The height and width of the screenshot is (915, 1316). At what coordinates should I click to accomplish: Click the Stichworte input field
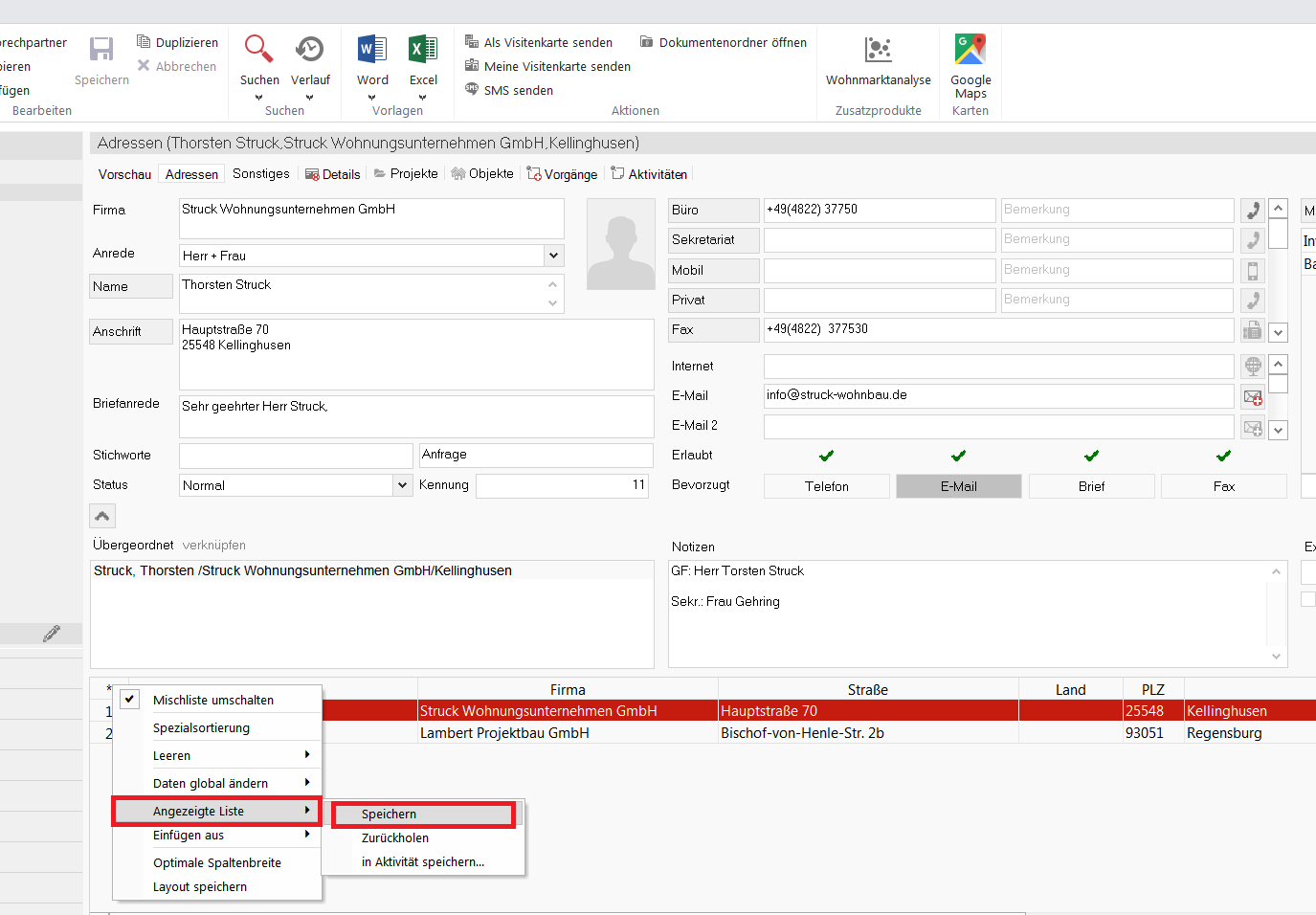pyautogui.click(x=296, y=456)
